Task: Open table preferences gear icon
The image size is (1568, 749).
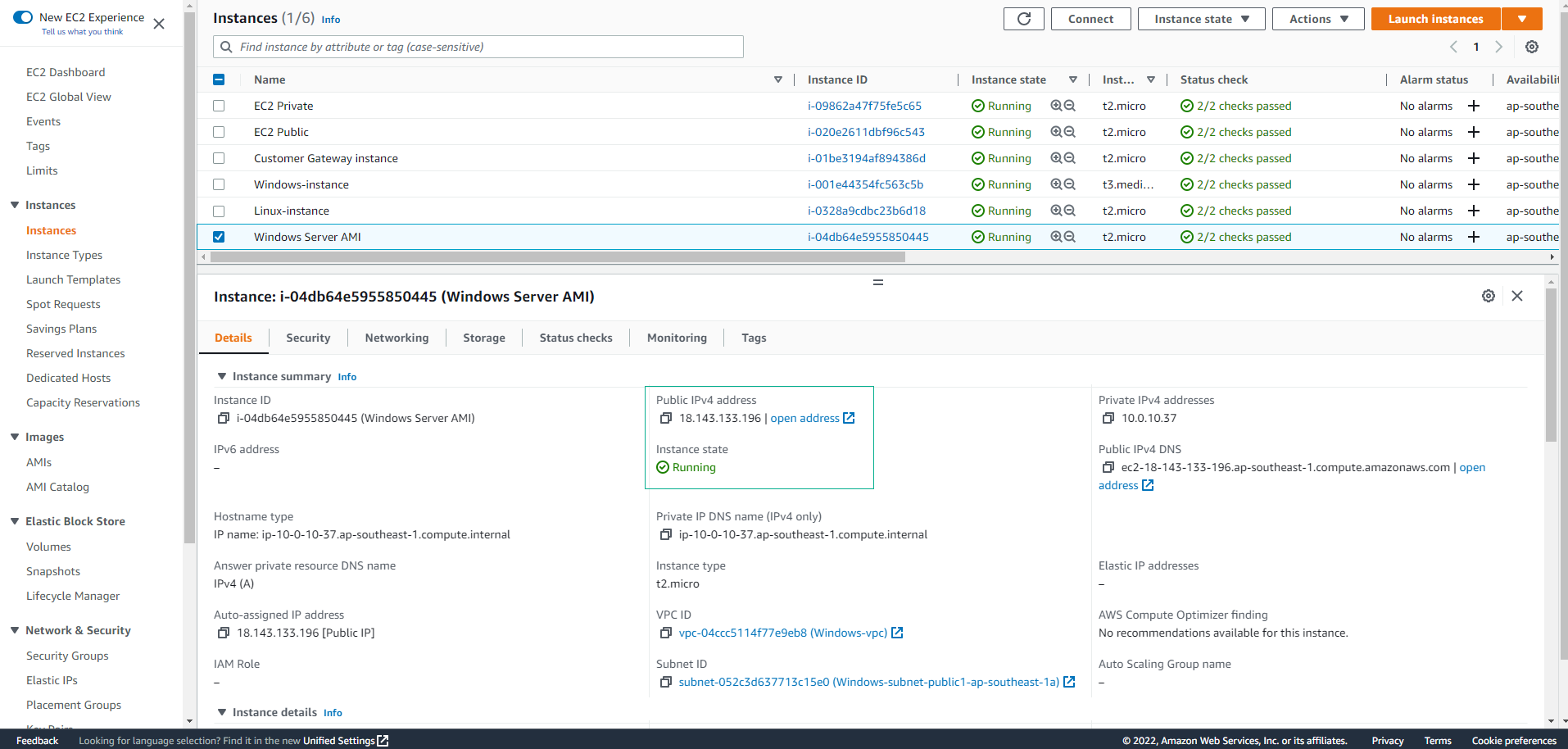Action: coord(1531,47)
